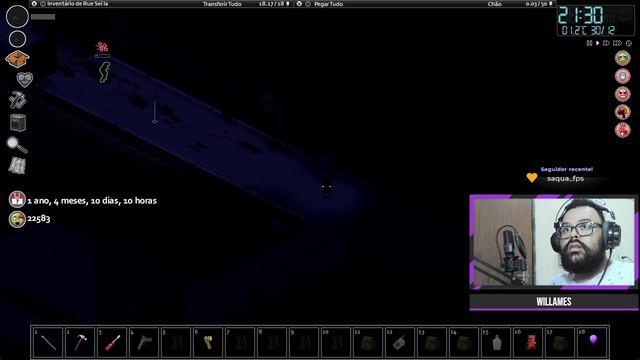Click the 18.17 / 18 weight readout
Image resolution: width=640 pixels, height=360 pixels.
click(x=271, y=4)
